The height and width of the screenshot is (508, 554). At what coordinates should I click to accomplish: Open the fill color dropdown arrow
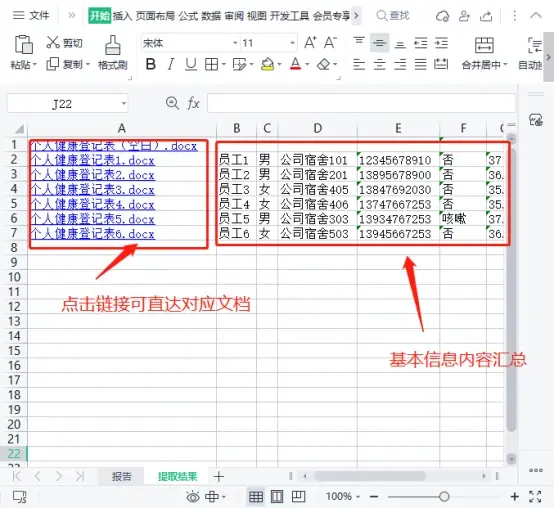[279, 64]
